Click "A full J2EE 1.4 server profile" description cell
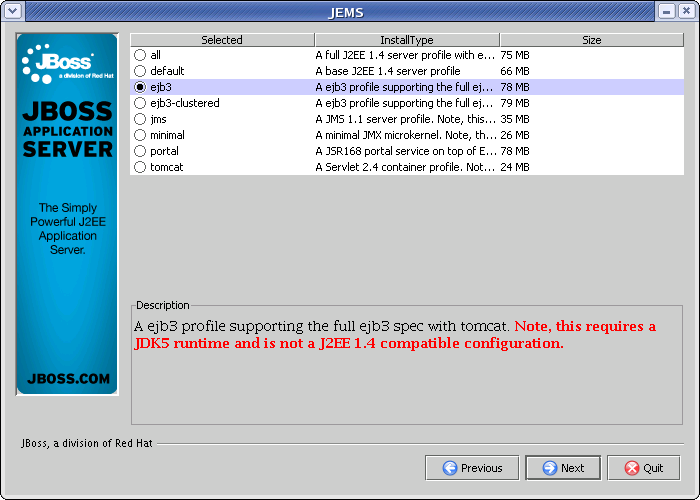This screenshot has height=500, width=700. 405,55
